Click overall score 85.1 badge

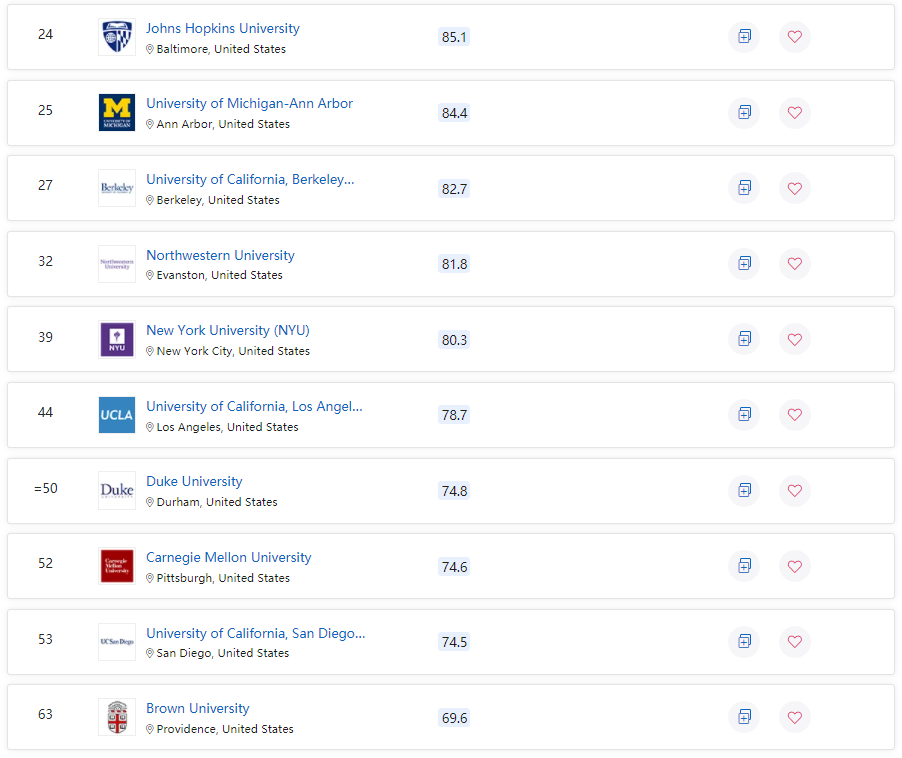click(454, 37)
